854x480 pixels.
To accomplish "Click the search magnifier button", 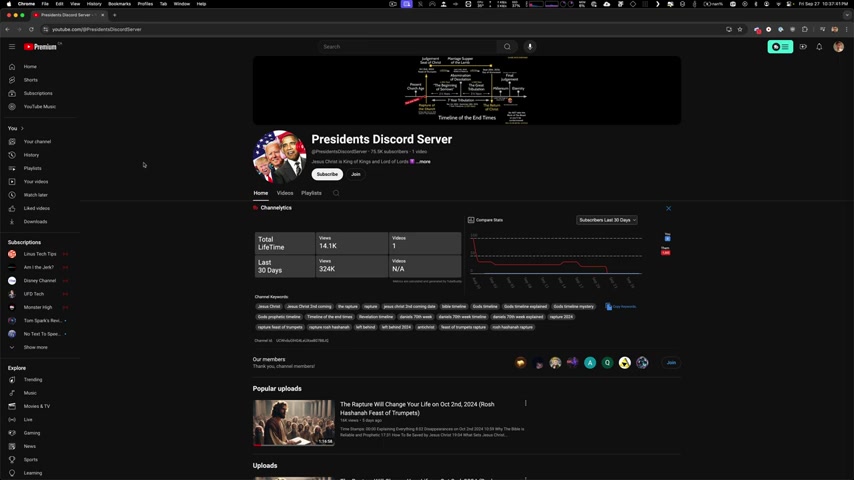I will [507, 47].
